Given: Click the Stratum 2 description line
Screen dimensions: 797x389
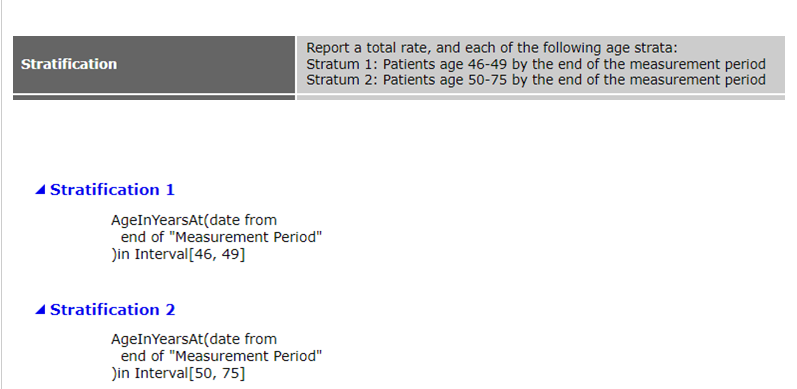Looking at the screenshot, I should (536, 80).
